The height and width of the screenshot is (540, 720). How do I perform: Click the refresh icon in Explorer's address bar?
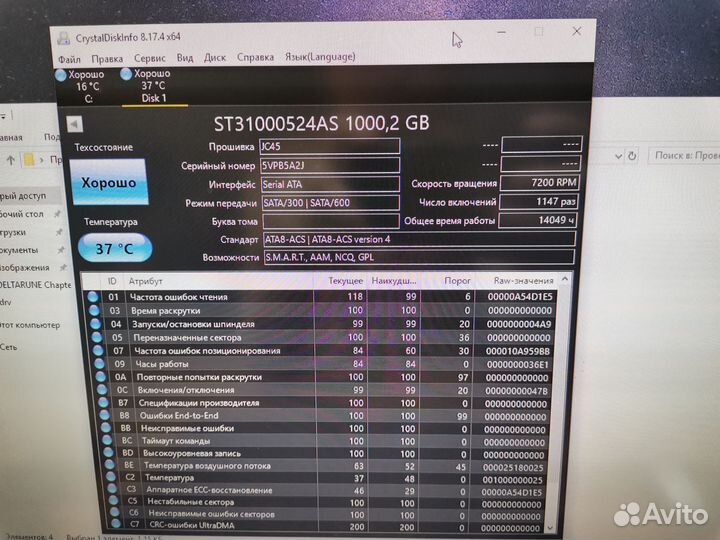632,156
